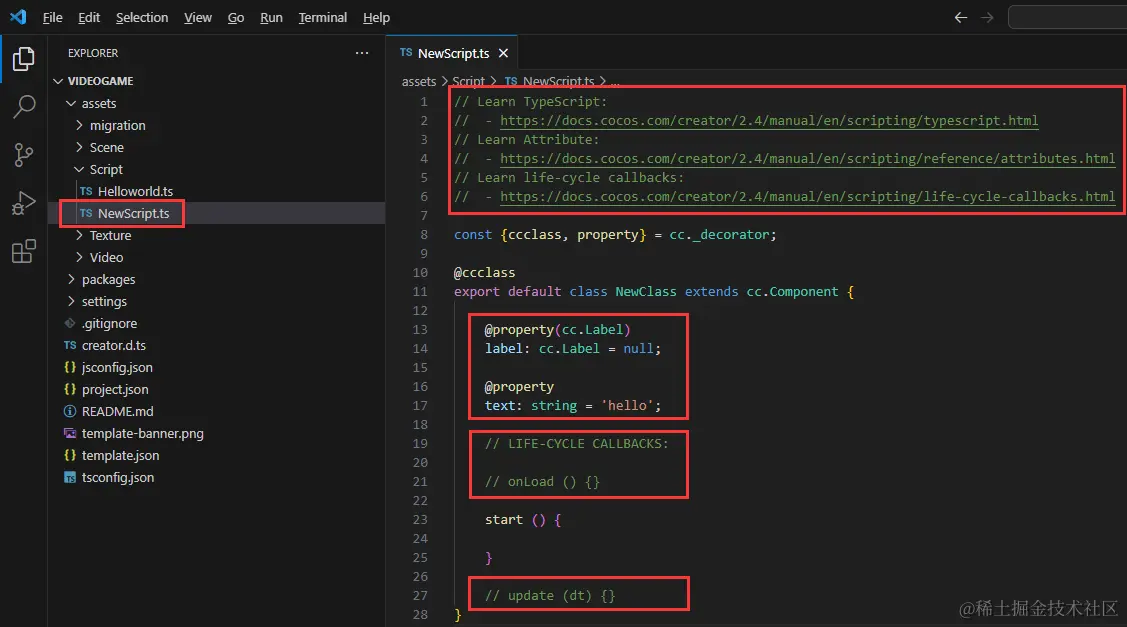Click the NewScript.ts breadcrumb segment
This screenshot has height=627, width=1127.
(x=550, y=81)
